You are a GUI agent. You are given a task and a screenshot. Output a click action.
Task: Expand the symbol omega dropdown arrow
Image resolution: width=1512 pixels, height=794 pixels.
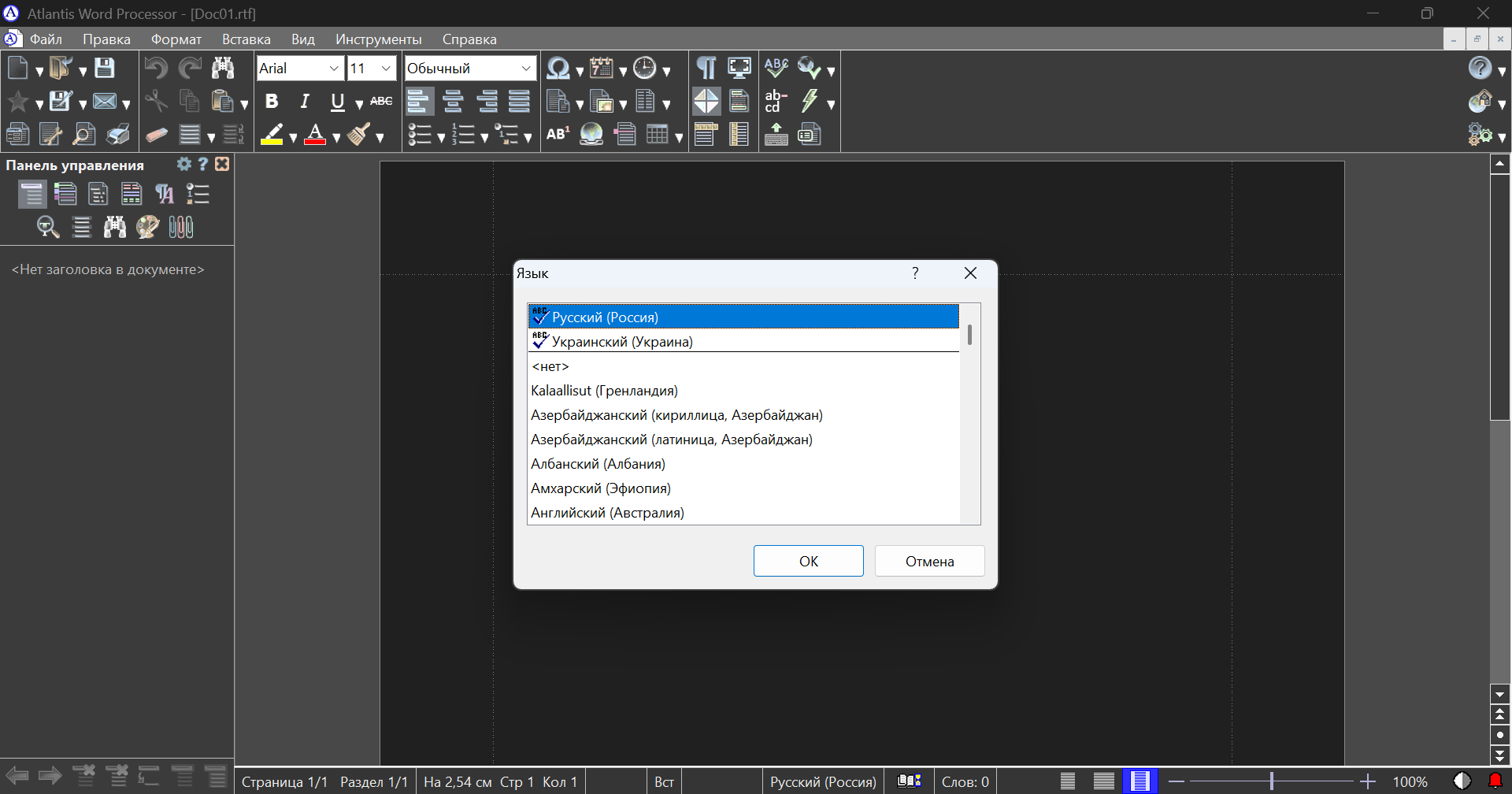coord(580,72)
